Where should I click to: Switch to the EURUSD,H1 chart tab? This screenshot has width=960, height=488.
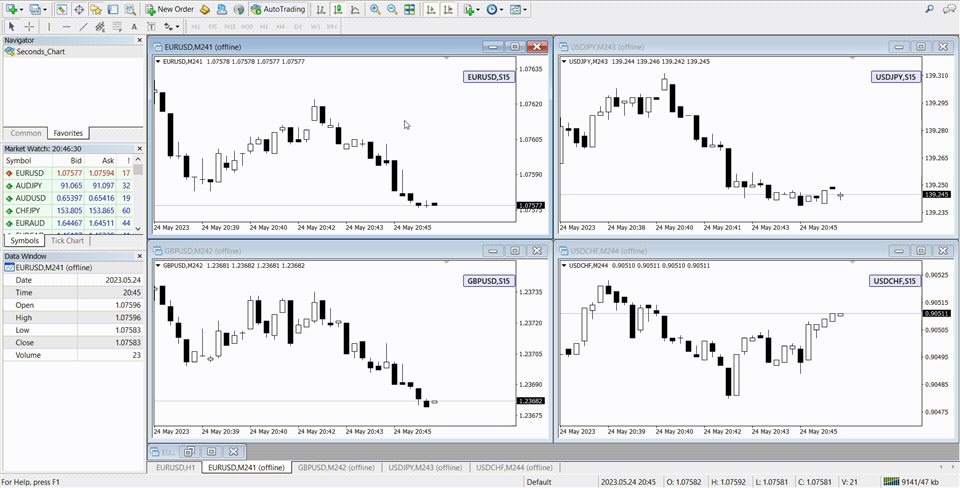pos(175,467)
